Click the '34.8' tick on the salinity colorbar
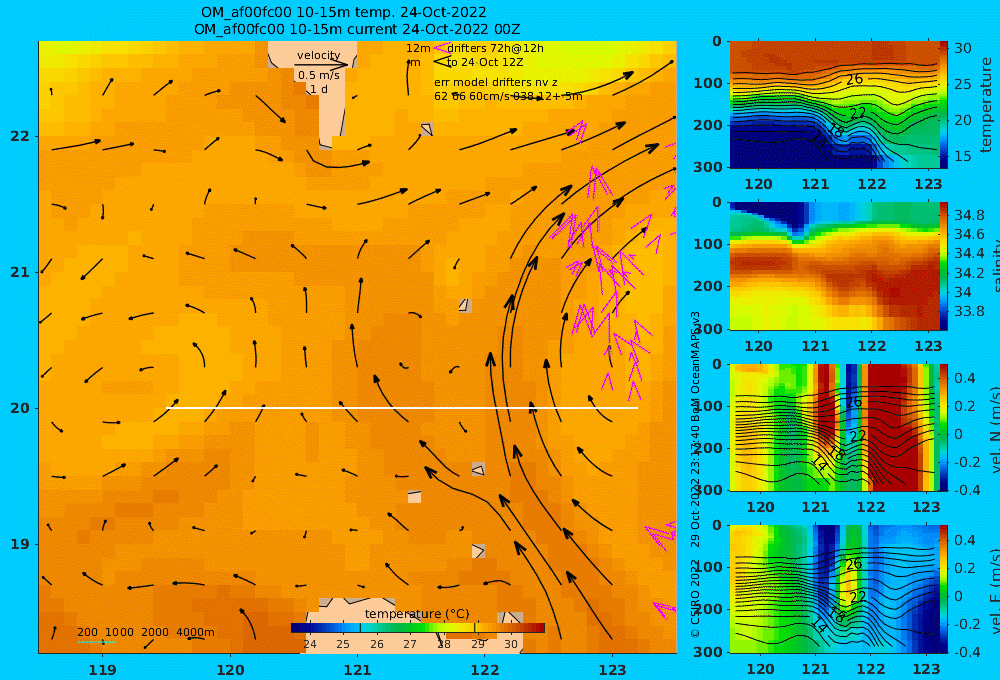The height and width of the screenshot is (680, 1000). point(969,215)
